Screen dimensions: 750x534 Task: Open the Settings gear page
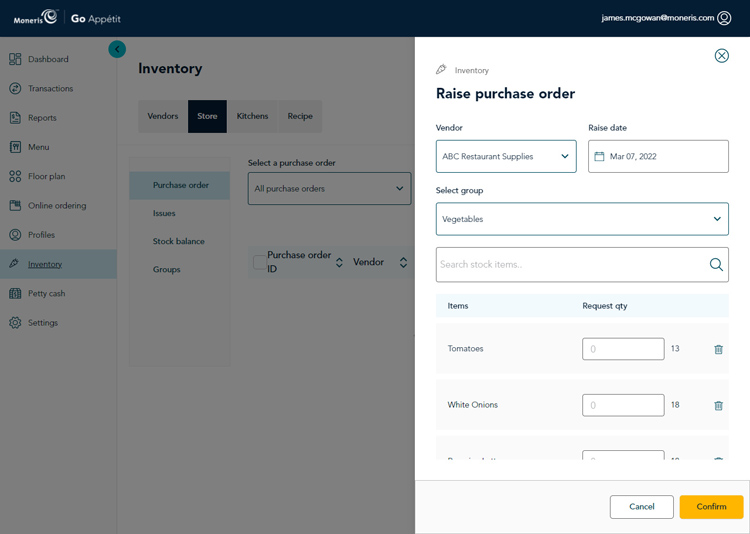coord(42,323)
